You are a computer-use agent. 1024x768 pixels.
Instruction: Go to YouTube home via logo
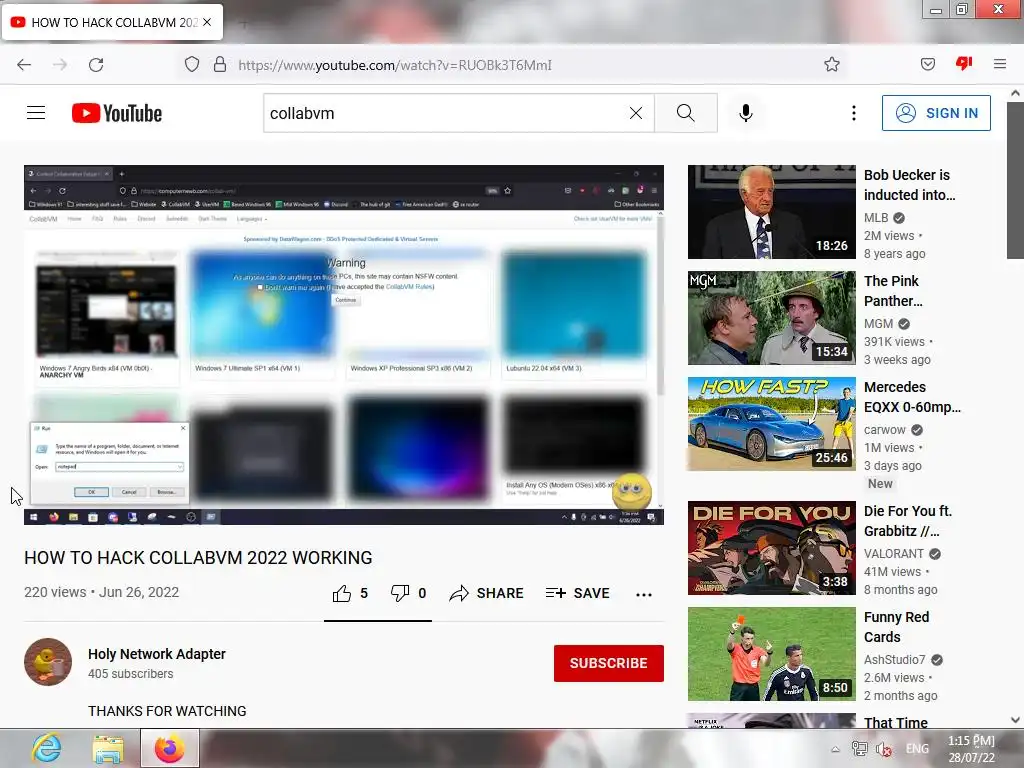click(117, 113)
